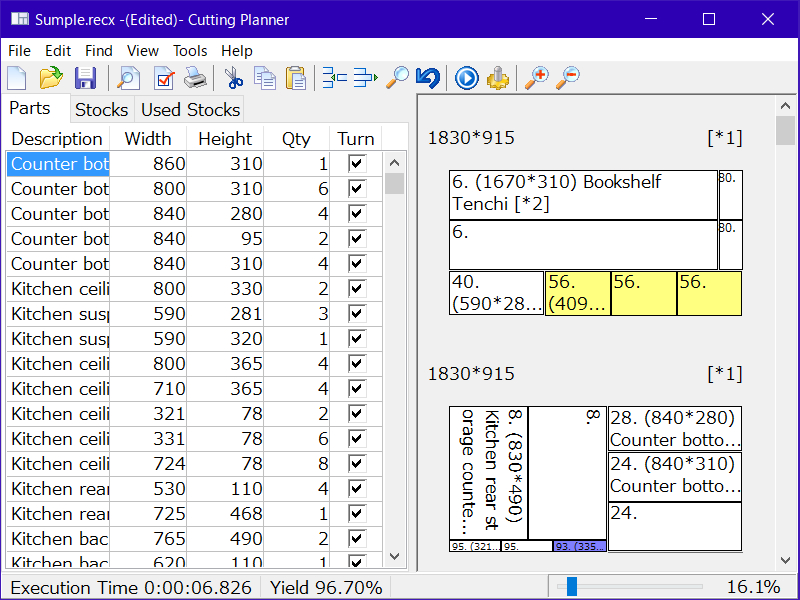Uncheck Turn for the 840 by 95 row

point(356,239)
